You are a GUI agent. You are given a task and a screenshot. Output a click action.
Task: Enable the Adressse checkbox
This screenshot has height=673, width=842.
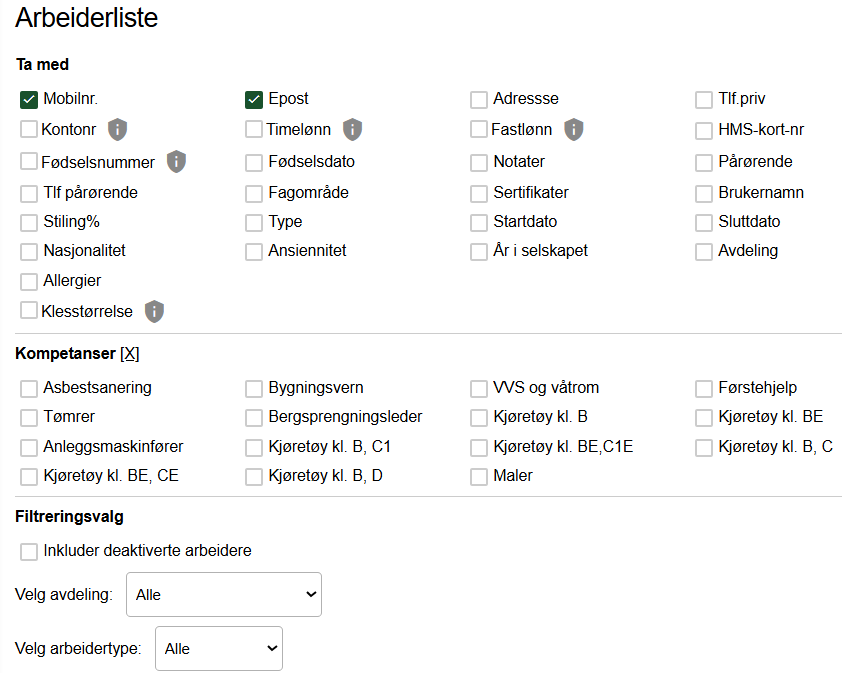pos(479,99)
